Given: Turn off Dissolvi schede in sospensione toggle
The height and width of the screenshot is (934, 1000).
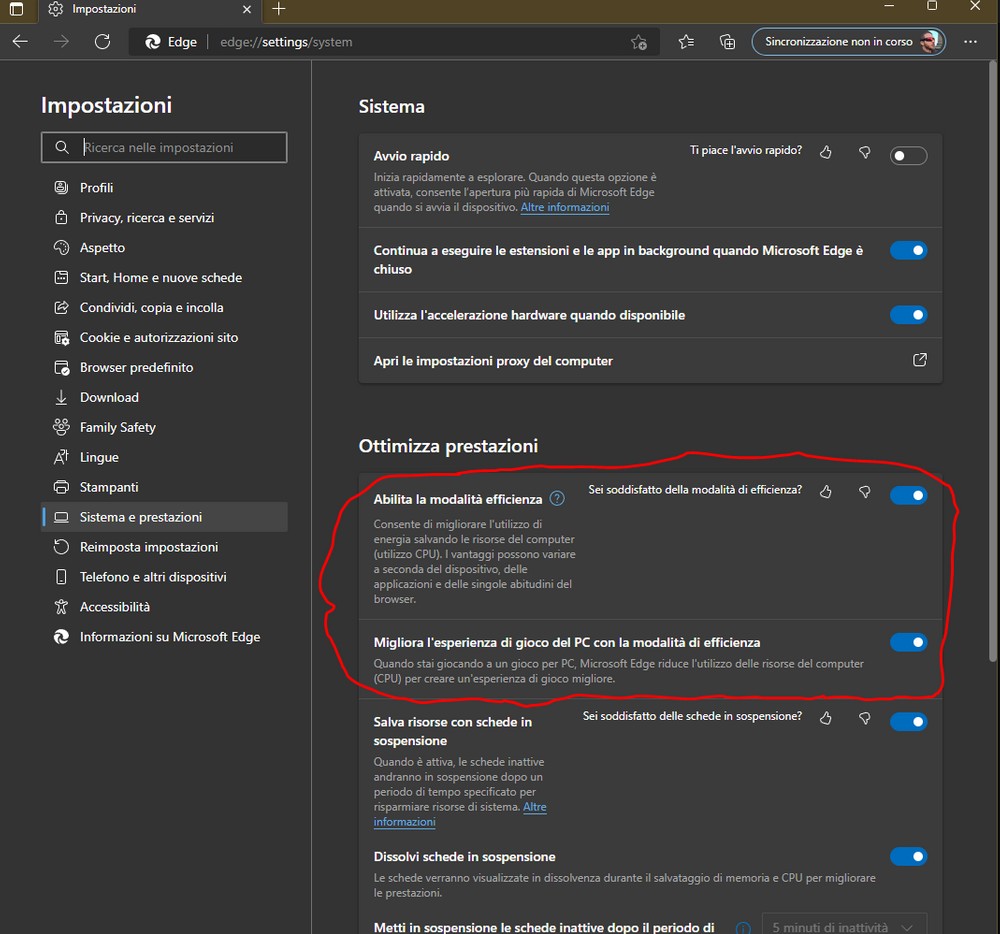Looking at the screenshot, I should pos(908,857).
